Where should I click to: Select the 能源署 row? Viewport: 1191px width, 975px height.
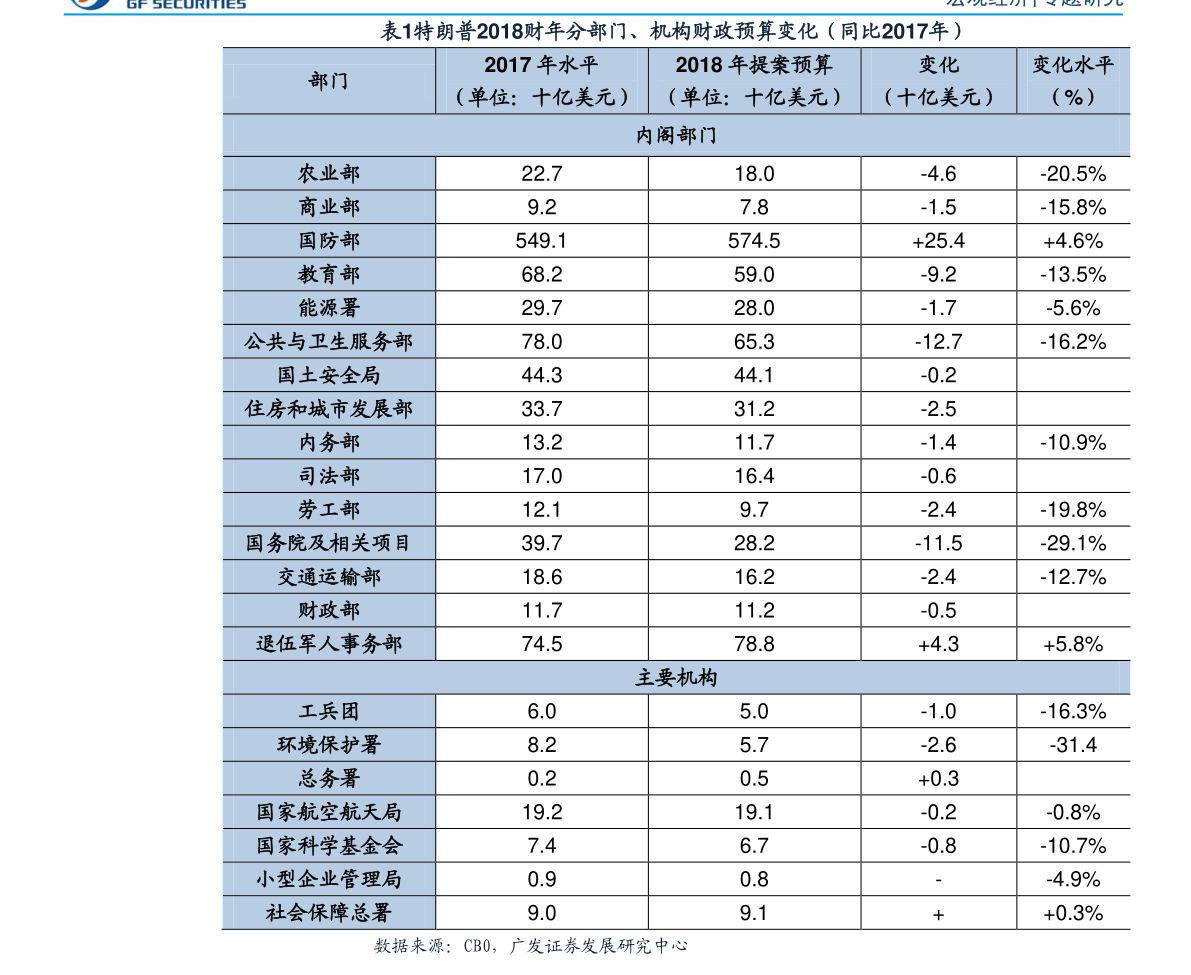pyautogui.click(x=328, y=307)
